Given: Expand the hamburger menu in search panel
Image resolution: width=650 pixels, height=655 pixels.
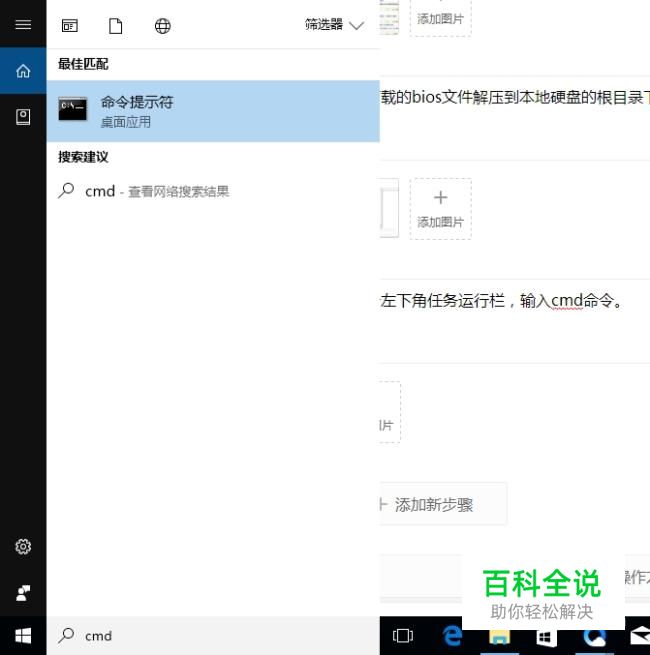Looking at the screenshot, I should point(23,24).
